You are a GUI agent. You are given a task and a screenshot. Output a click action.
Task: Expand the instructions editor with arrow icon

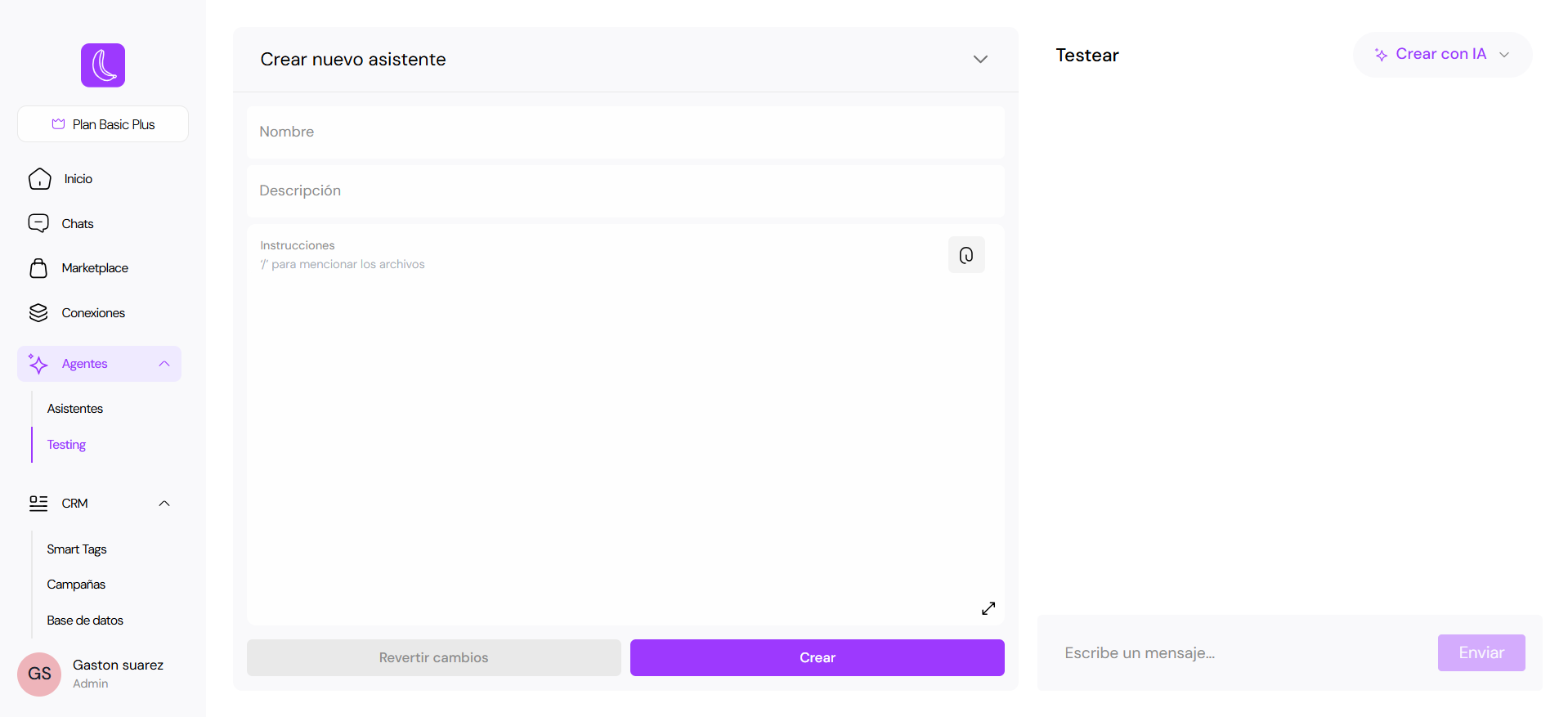coord(988,608)
